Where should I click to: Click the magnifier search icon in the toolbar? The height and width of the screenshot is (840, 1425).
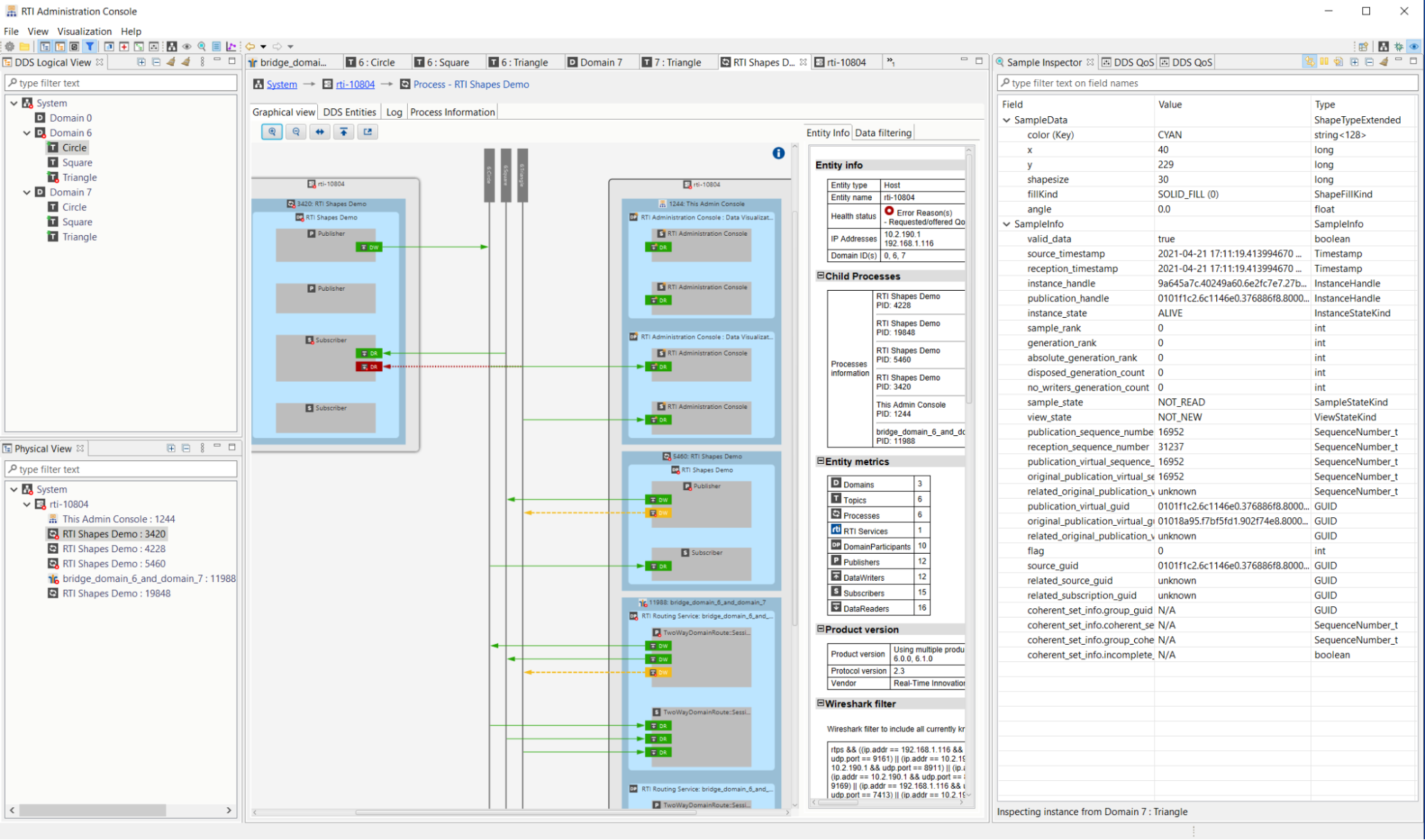(202, 46)
